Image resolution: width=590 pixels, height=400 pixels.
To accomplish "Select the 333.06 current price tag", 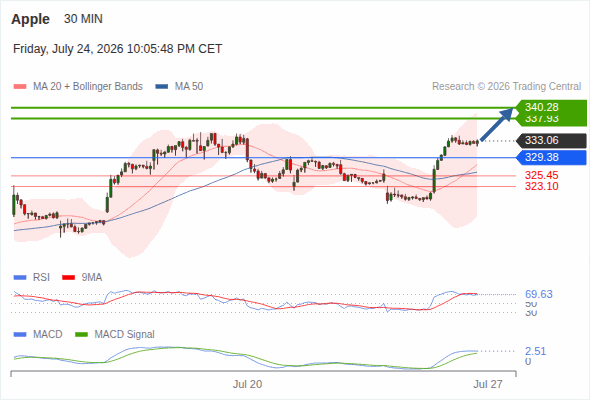I will (551, 141).
